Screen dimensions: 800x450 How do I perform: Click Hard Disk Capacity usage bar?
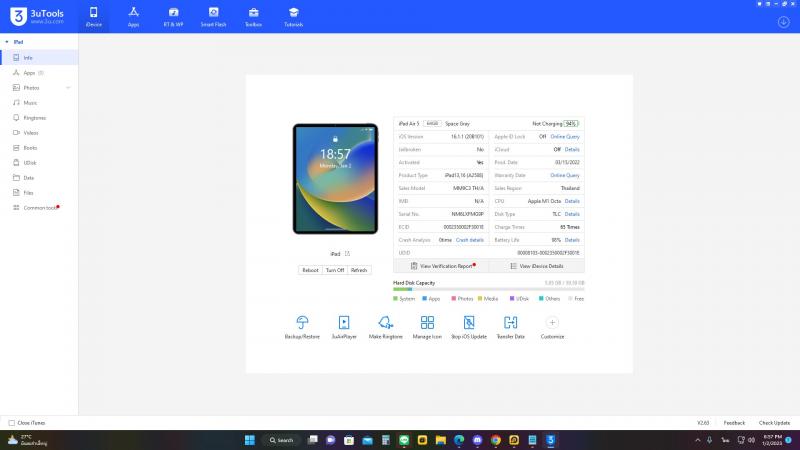coord(489,289)
